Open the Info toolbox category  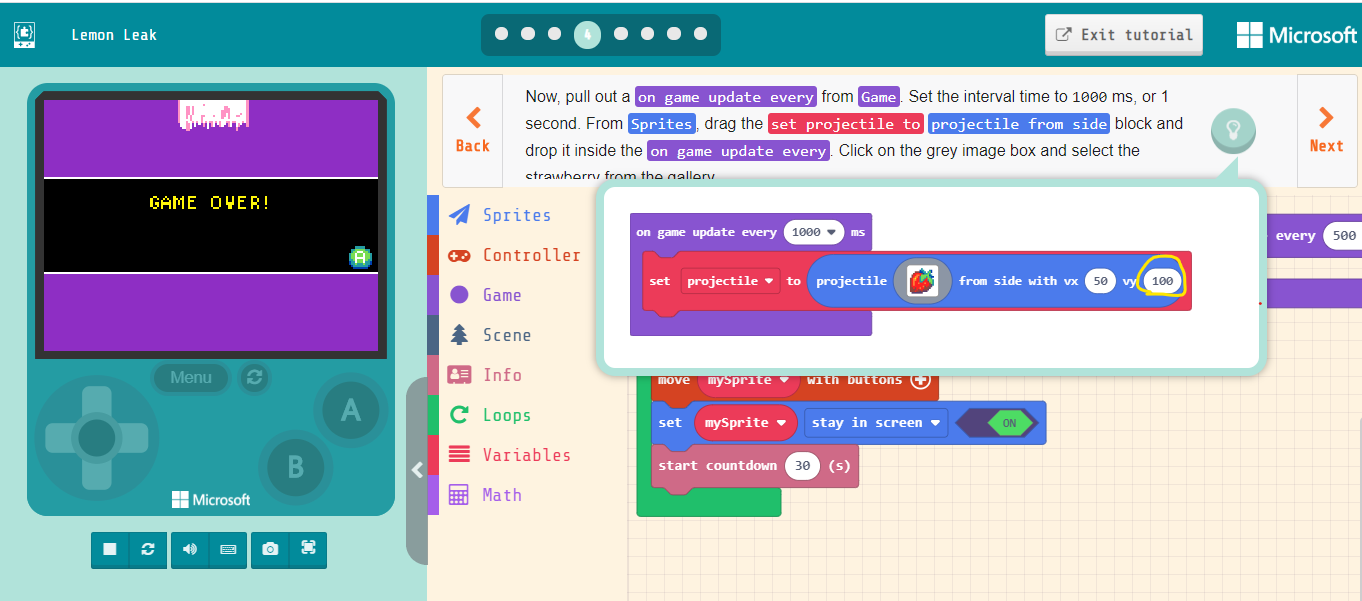coord(502,375)
